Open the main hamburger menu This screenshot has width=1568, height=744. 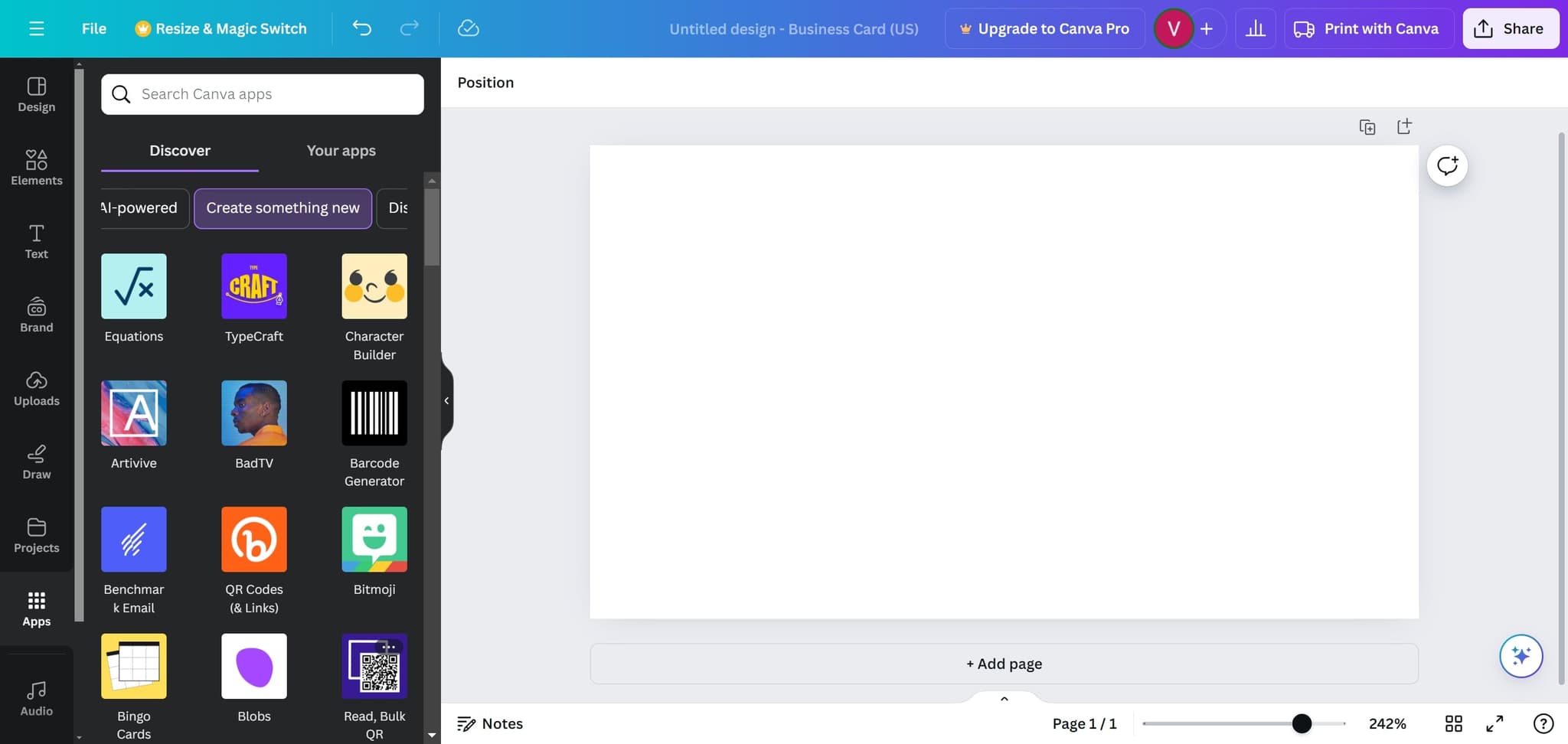36,28
